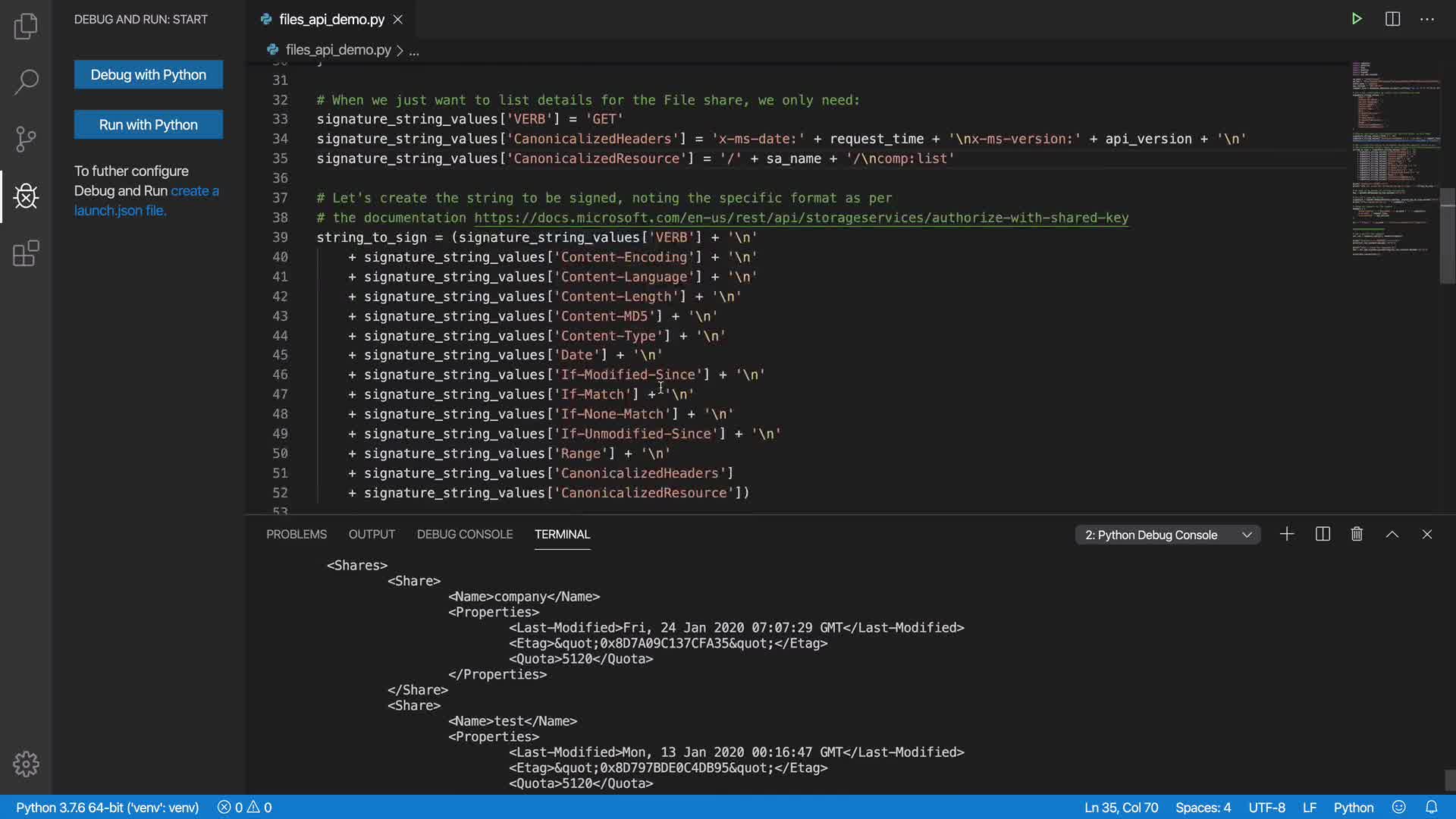Switch to the PROBLEMS tab

297,535
